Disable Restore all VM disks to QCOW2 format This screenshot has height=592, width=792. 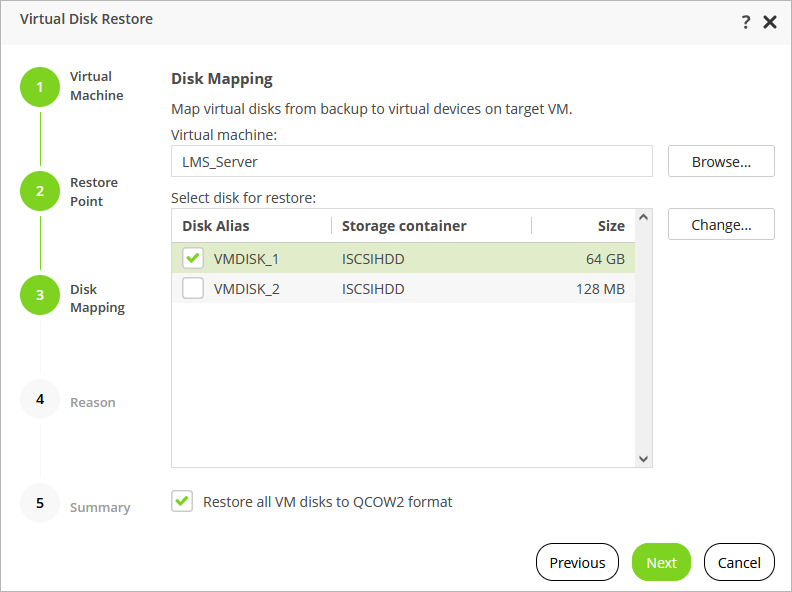pos(182,501)
